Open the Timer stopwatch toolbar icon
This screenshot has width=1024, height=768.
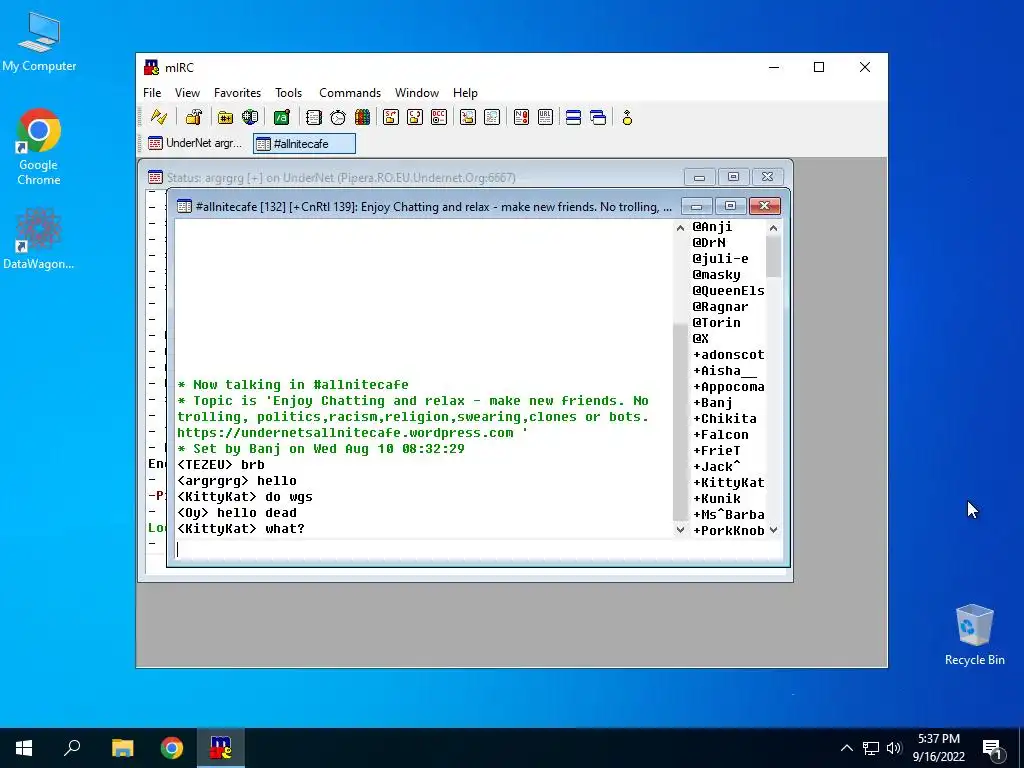click(338, 118)
